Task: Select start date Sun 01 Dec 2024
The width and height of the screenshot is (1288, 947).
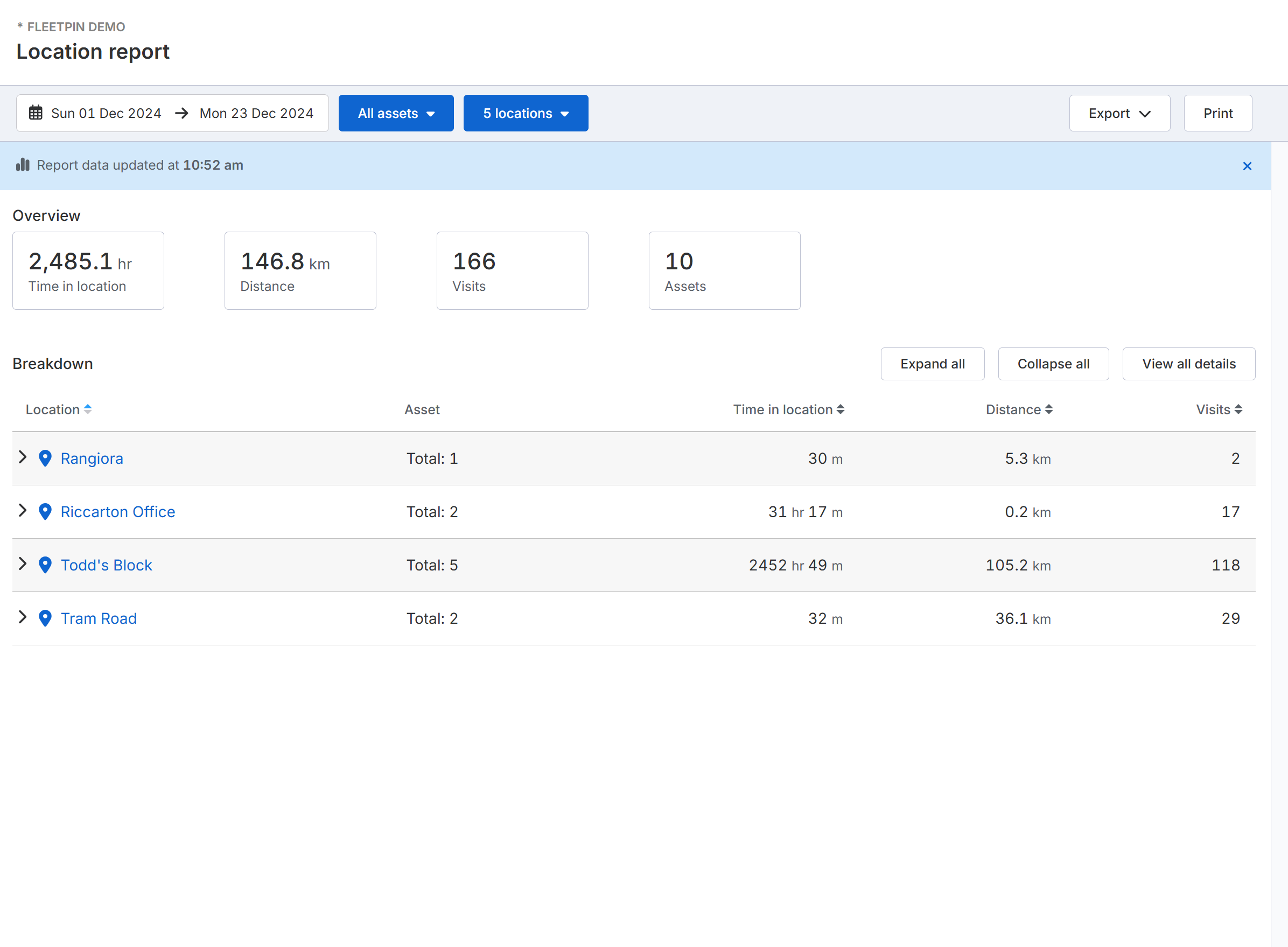Action: click(106, 114)
